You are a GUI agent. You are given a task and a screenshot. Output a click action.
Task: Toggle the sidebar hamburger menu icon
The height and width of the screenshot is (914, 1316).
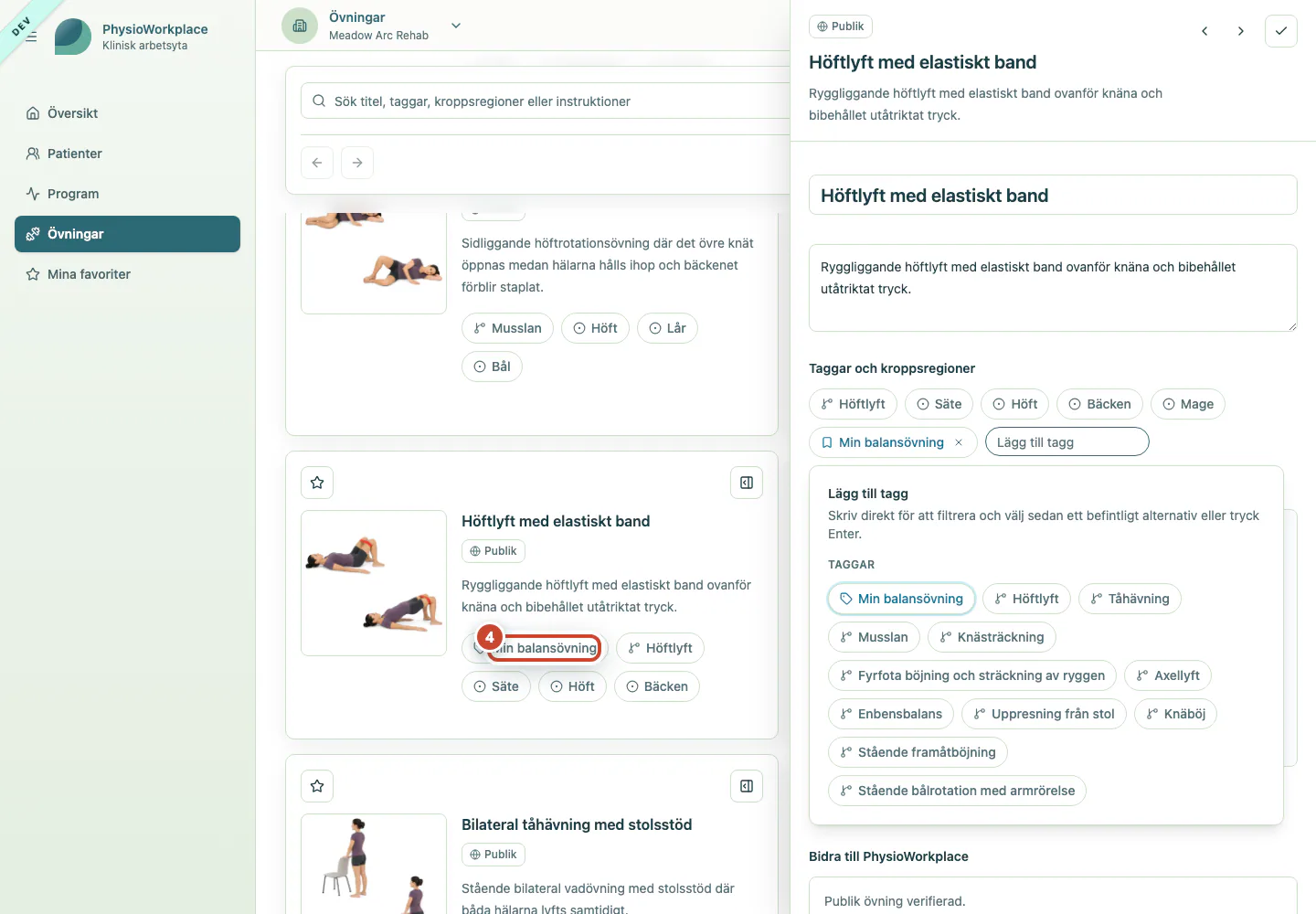coord(31,37)
